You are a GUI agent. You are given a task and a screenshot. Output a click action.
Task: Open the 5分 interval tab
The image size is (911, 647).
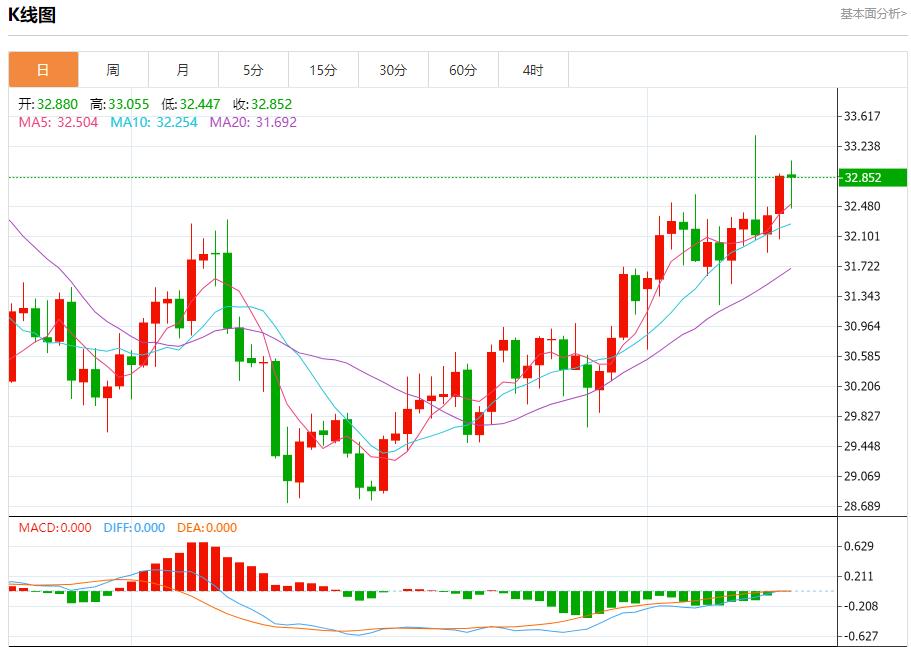253,70
